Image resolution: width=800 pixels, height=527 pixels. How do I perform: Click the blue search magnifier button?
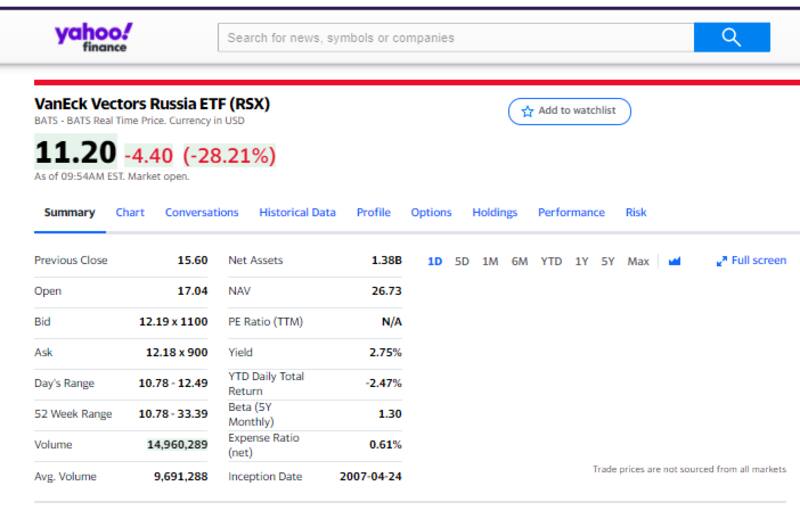pyautogui.click(x=731, y=38)
